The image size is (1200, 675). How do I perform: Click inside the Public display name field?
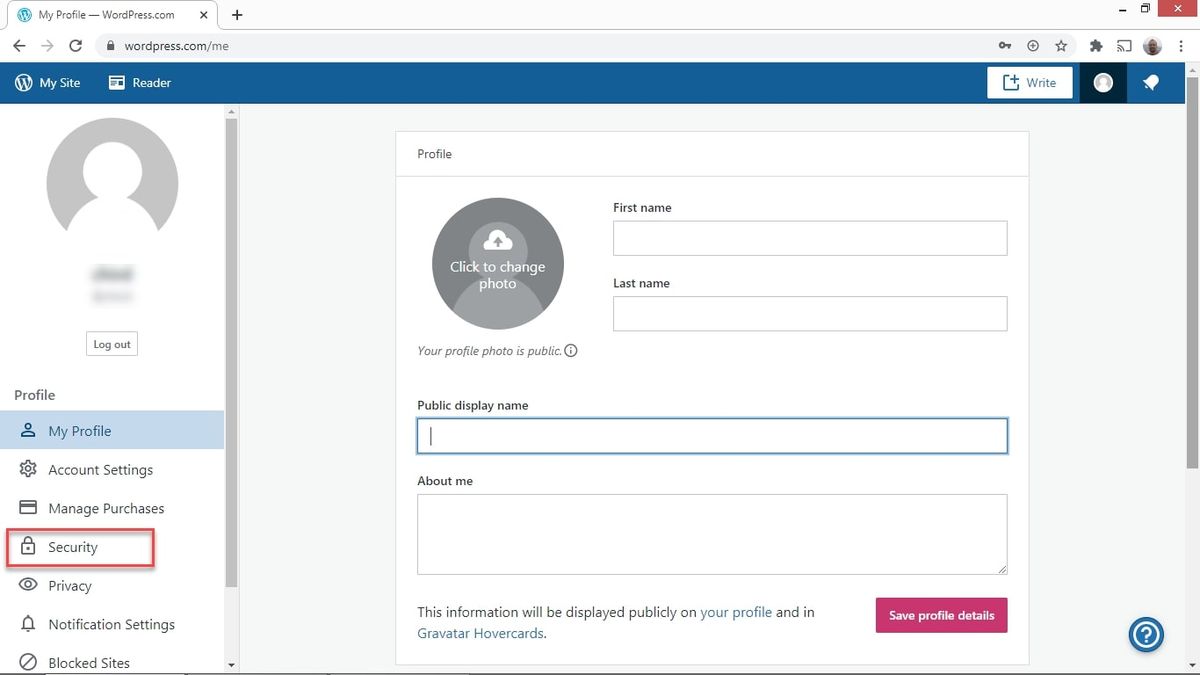click(711, 435)
